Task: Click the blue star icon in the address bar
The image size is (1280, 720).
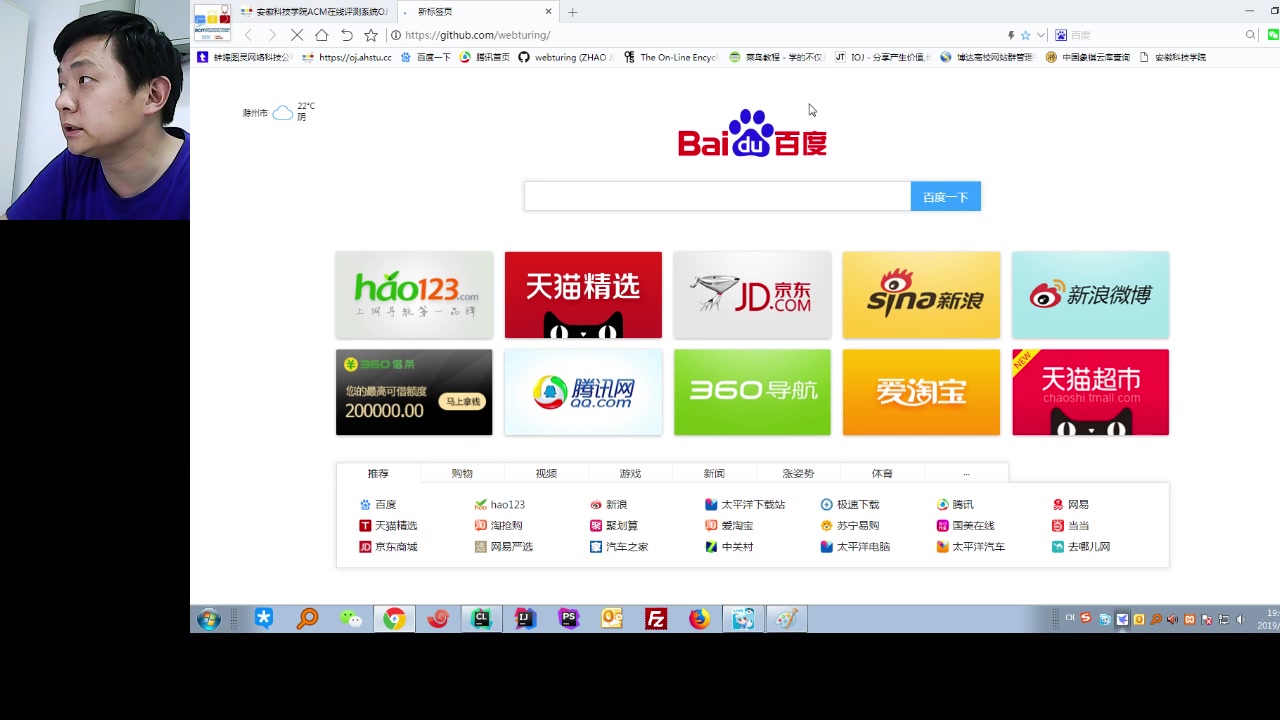Action: [1025, 35]
